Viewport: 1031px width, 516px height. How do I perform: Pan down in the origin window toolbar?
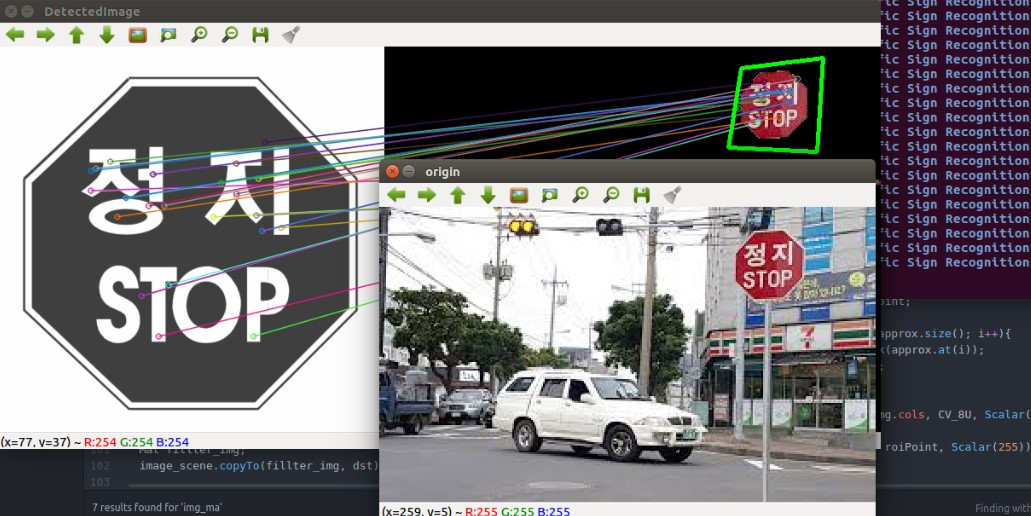(488, 195)
